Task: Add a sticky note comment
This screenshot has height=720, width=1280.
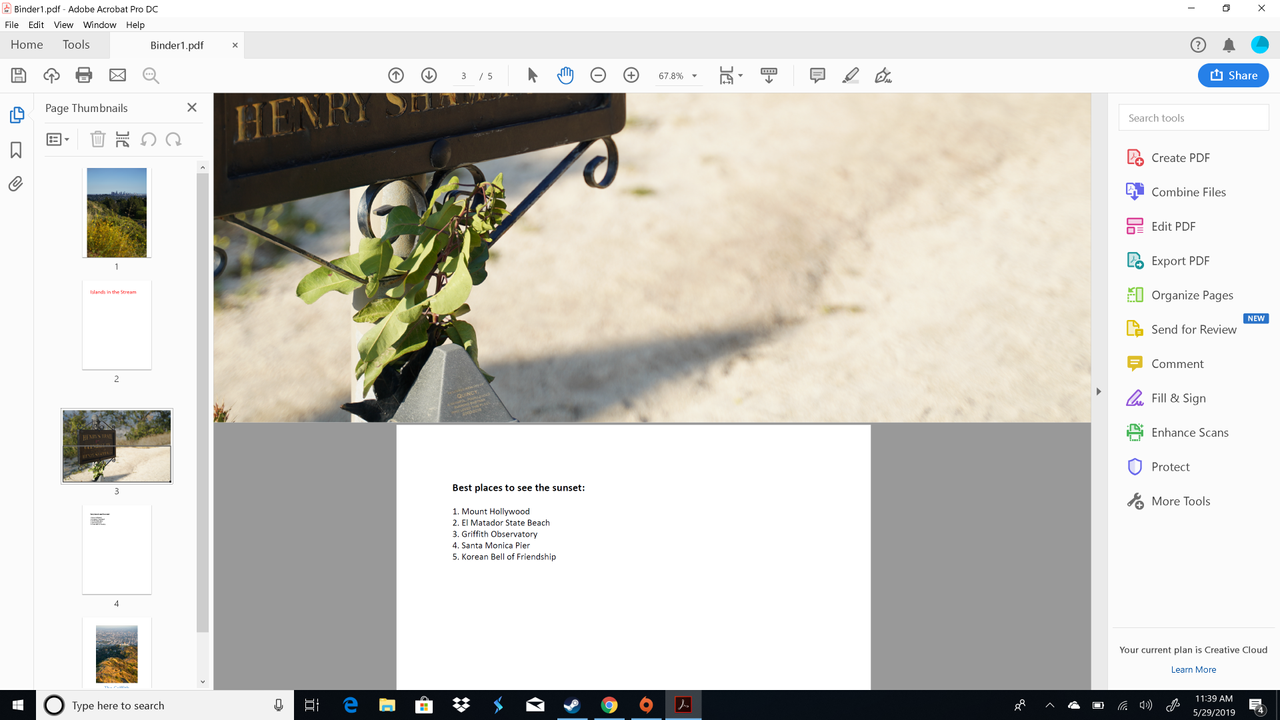Action: pyautogui.click(x=817, y=75)
